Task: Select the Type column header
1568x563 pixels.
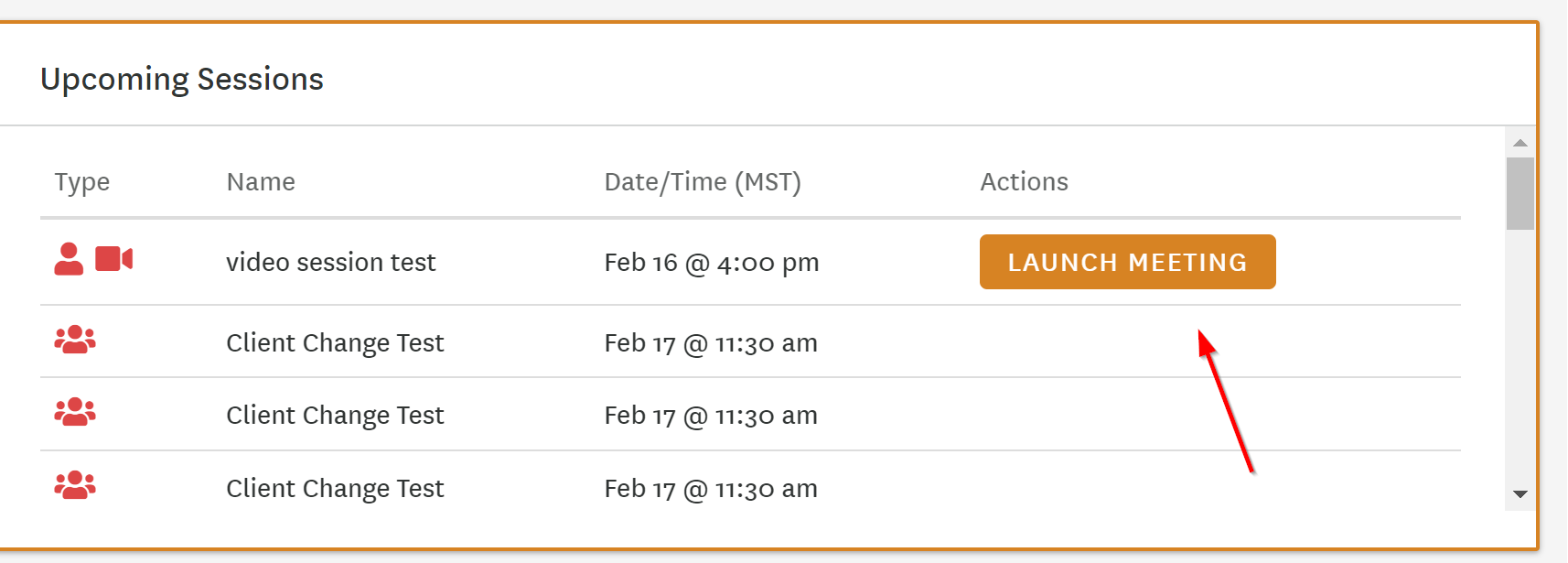Action: click(x=82, y=182)
